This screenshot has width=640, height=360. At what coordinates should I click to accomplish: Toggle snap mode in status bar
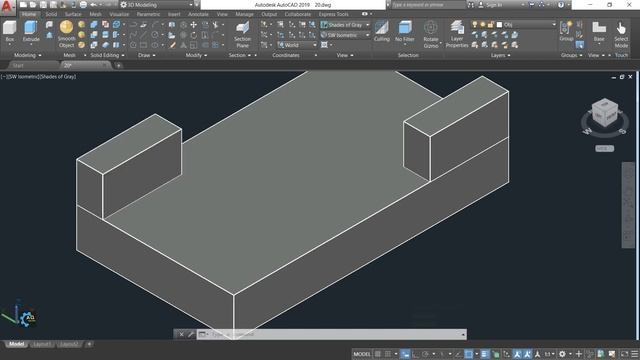pyautogui.click(x=388, y=354)
